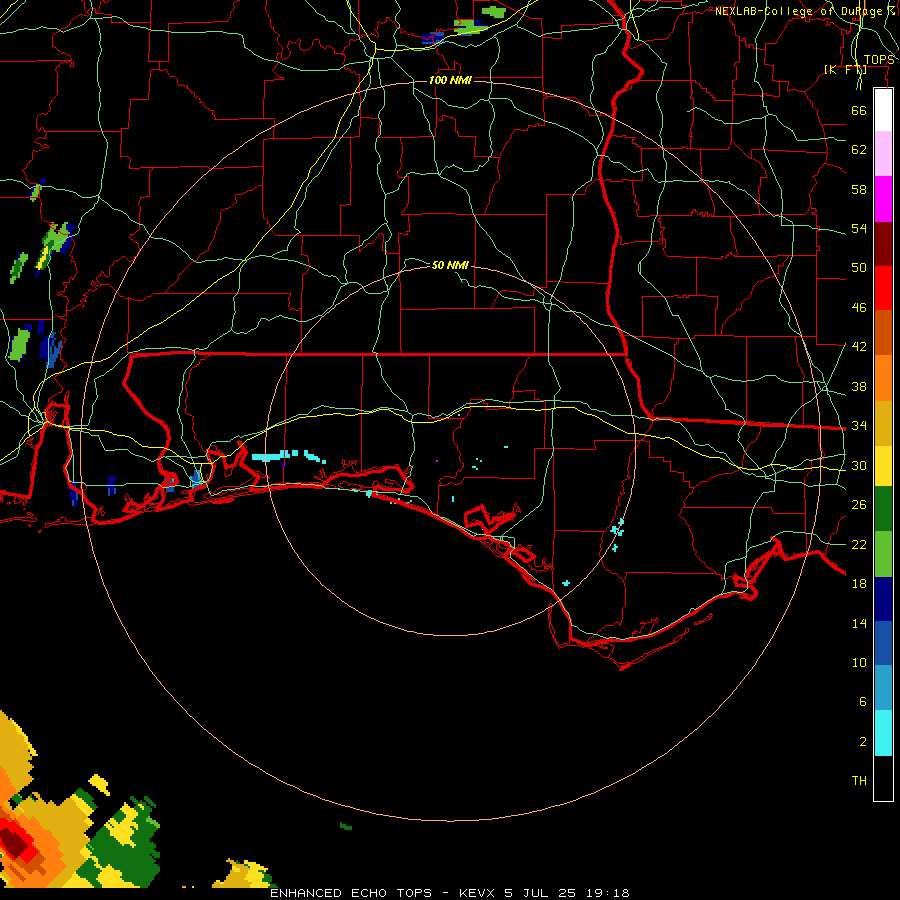Select the gold legend color band
Viewport: 900px width, 900px height.
883,423
